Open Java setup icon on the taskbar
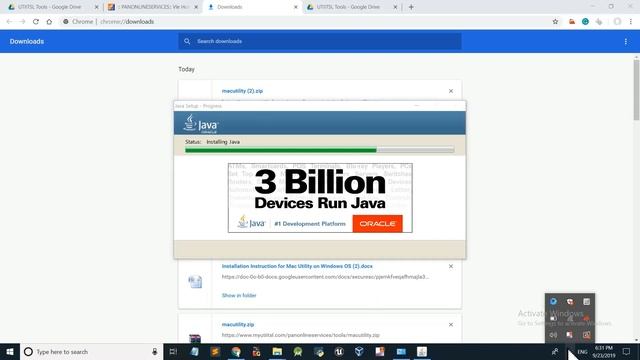The width and height of the screenshot is (640, 360). pyautogui.click(x=422, y=352)
